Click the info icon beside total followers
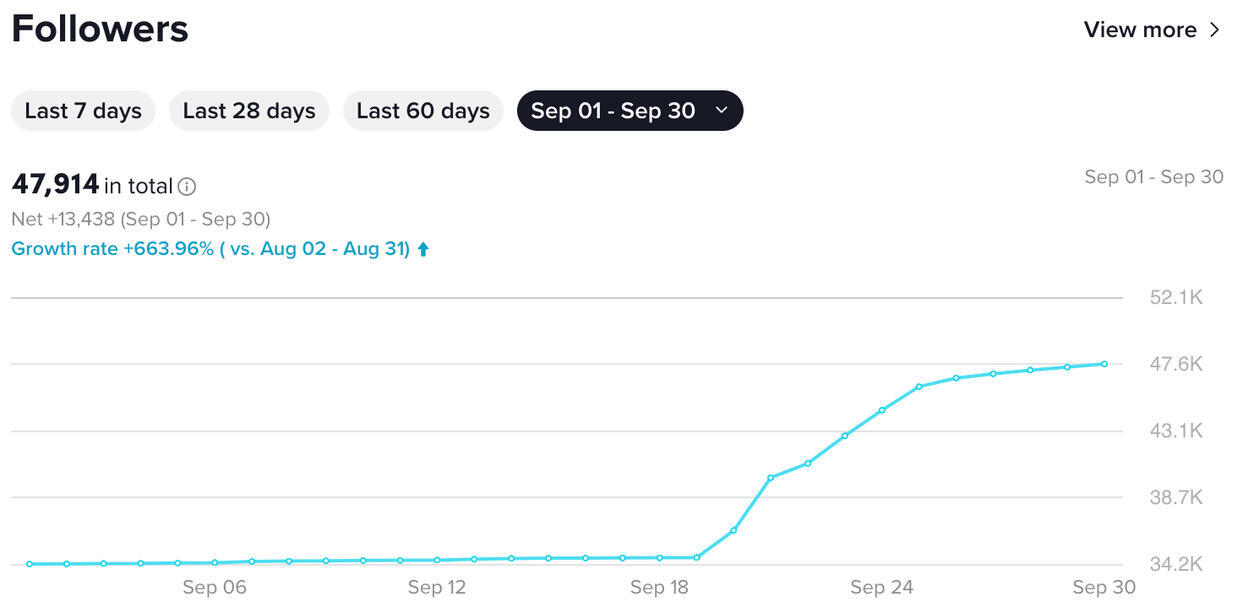 [187, 186]
